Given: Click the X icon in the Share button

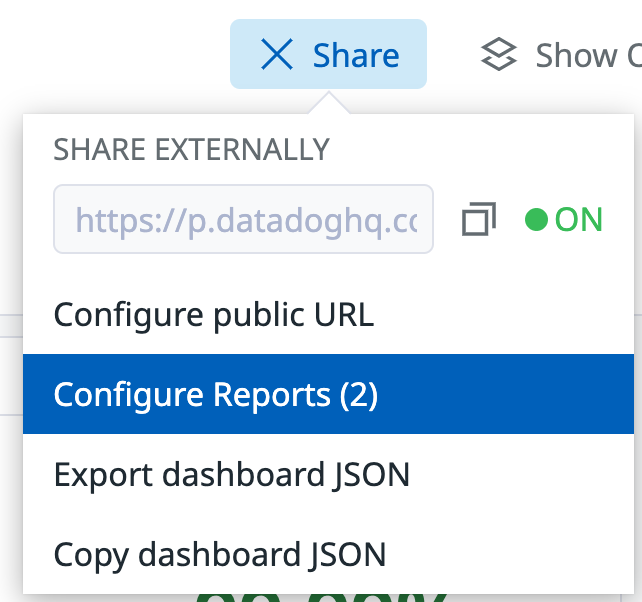Looking at the screenshot, I should tap(277, 55).
